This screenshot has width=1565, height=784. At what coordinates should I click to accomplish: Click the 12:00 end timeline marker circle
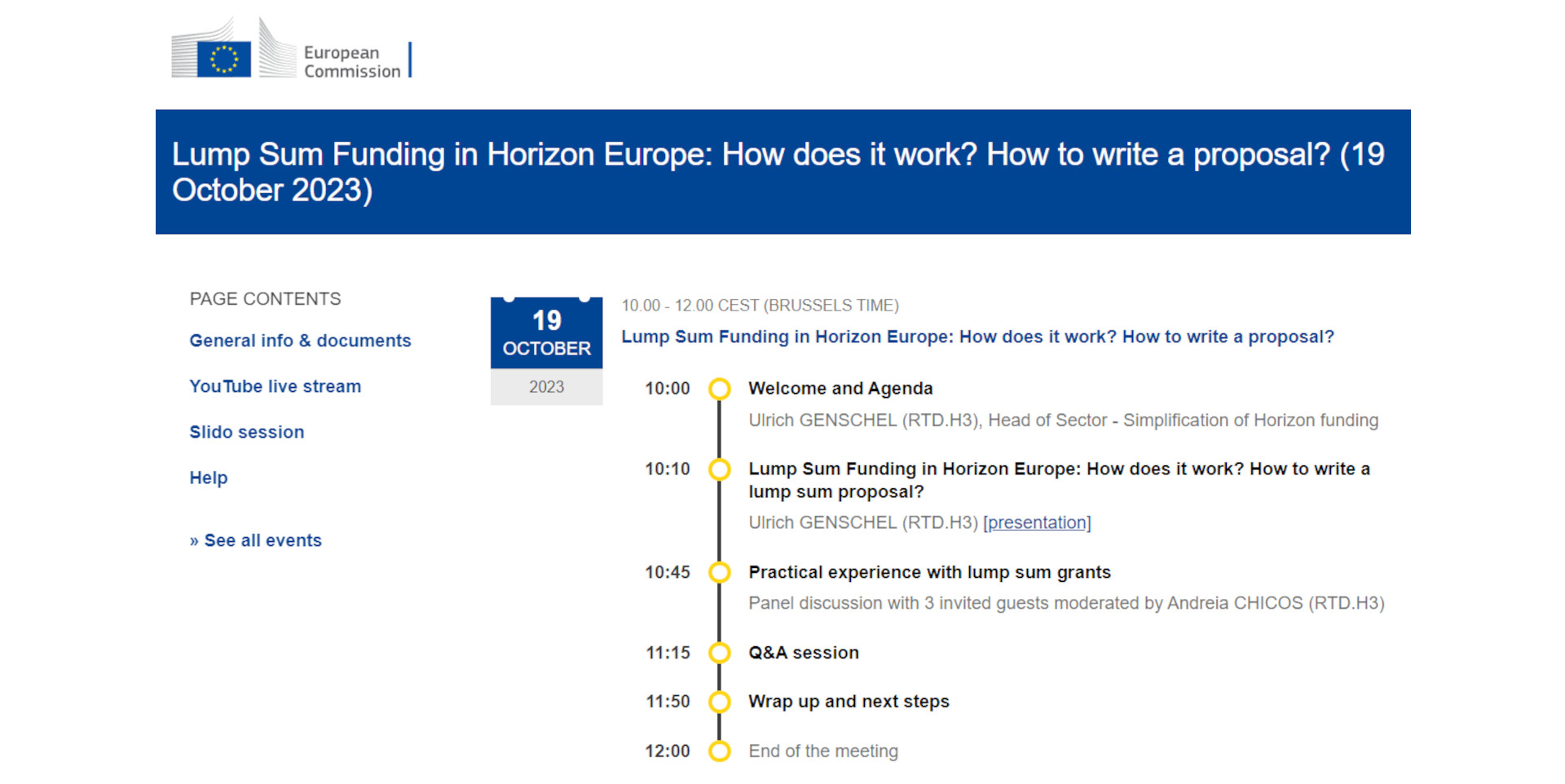click(x=719, y=751)
